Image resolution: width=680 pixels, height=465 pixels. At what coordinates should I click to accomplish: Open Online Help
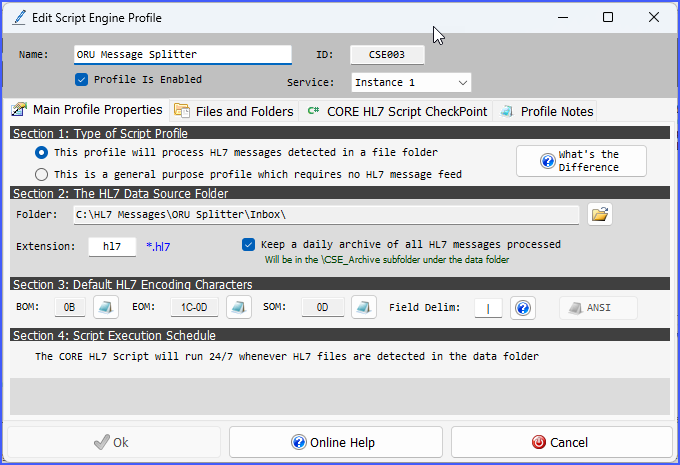coord(336,442)
